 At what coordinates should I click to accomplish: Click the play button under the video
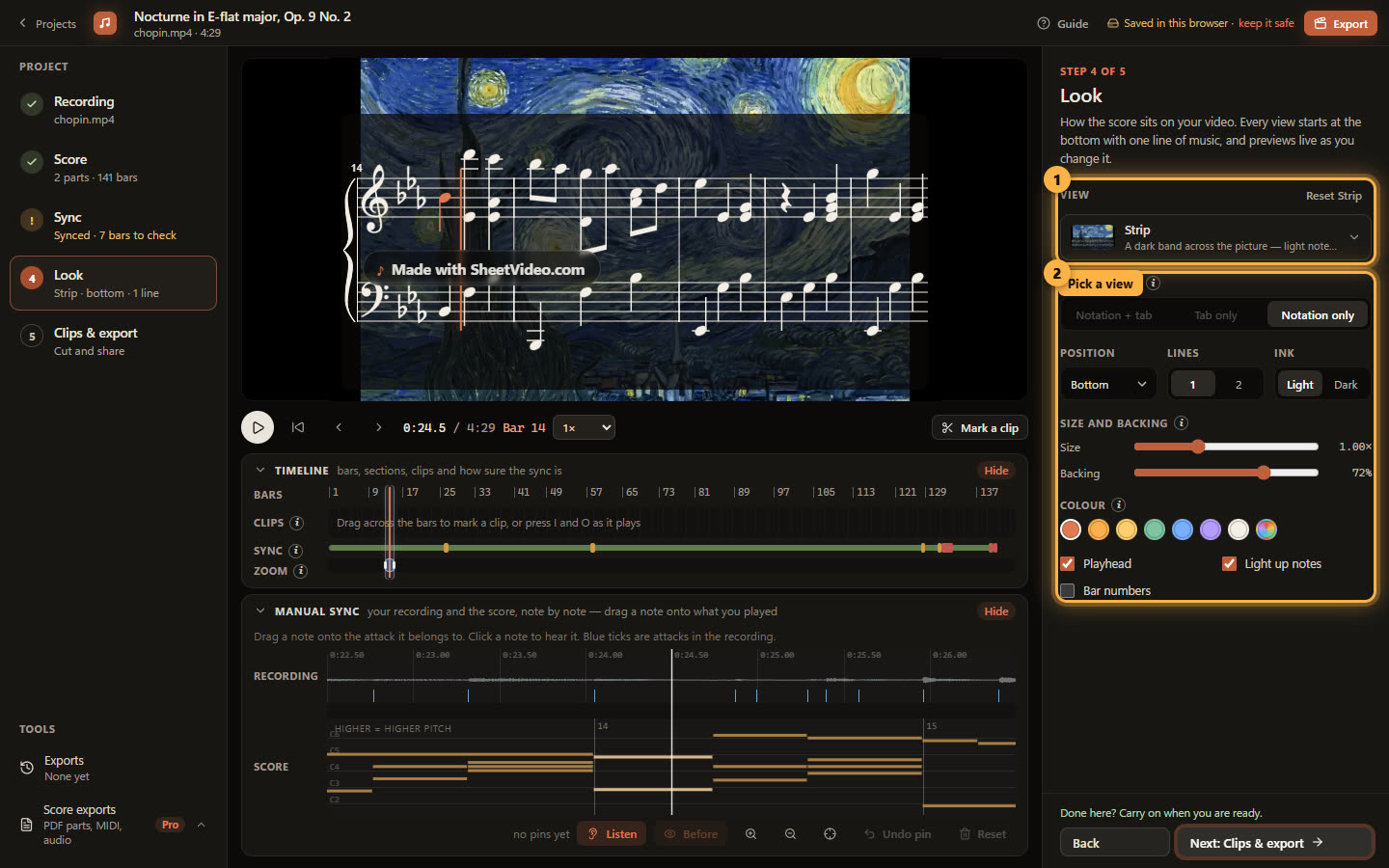point(258,427)
